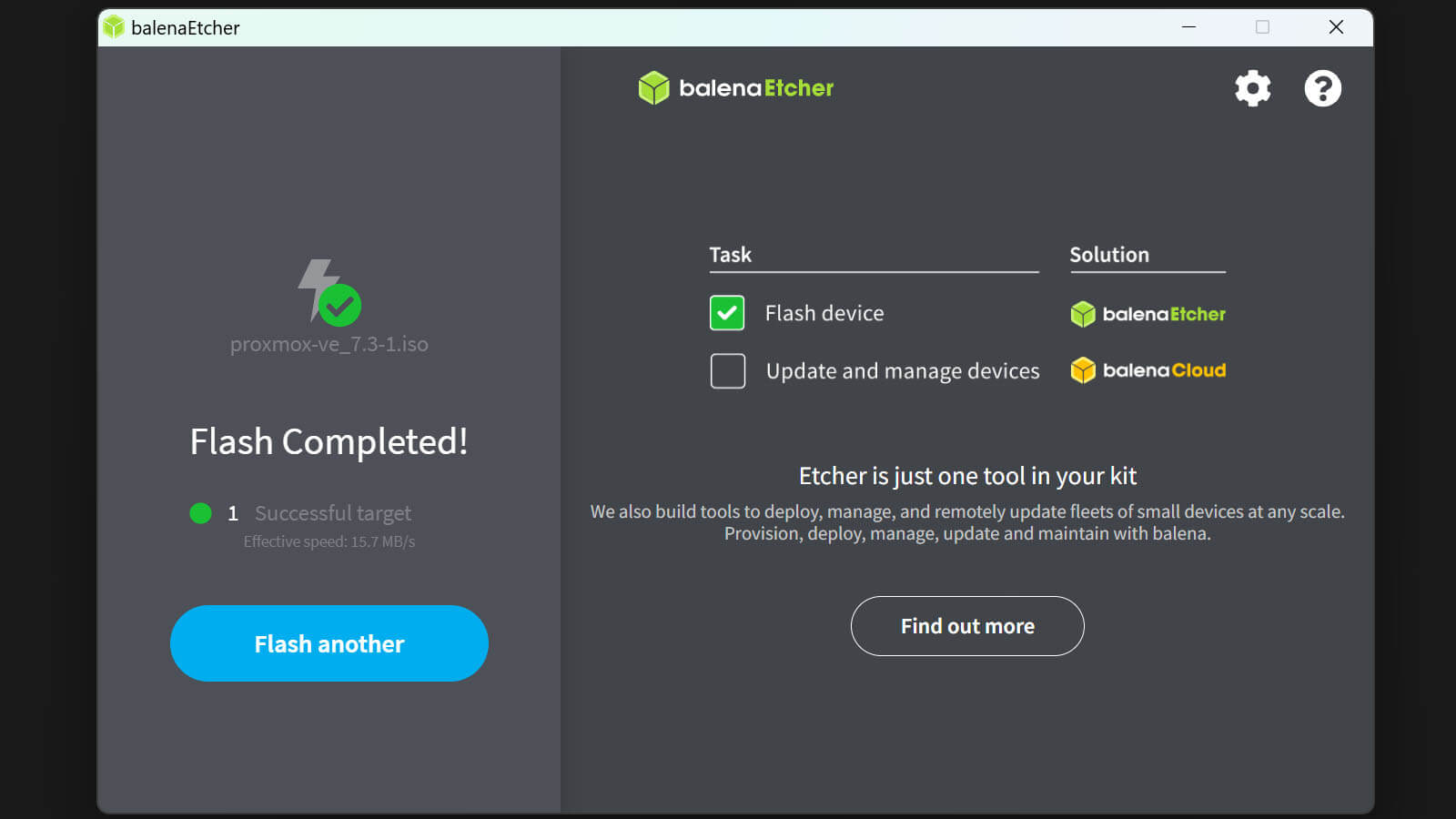Image resolution: width=1456 pixels, height=819 pixels.
Task: Click the balenaEtcher logo in the header
Action: 735,88
